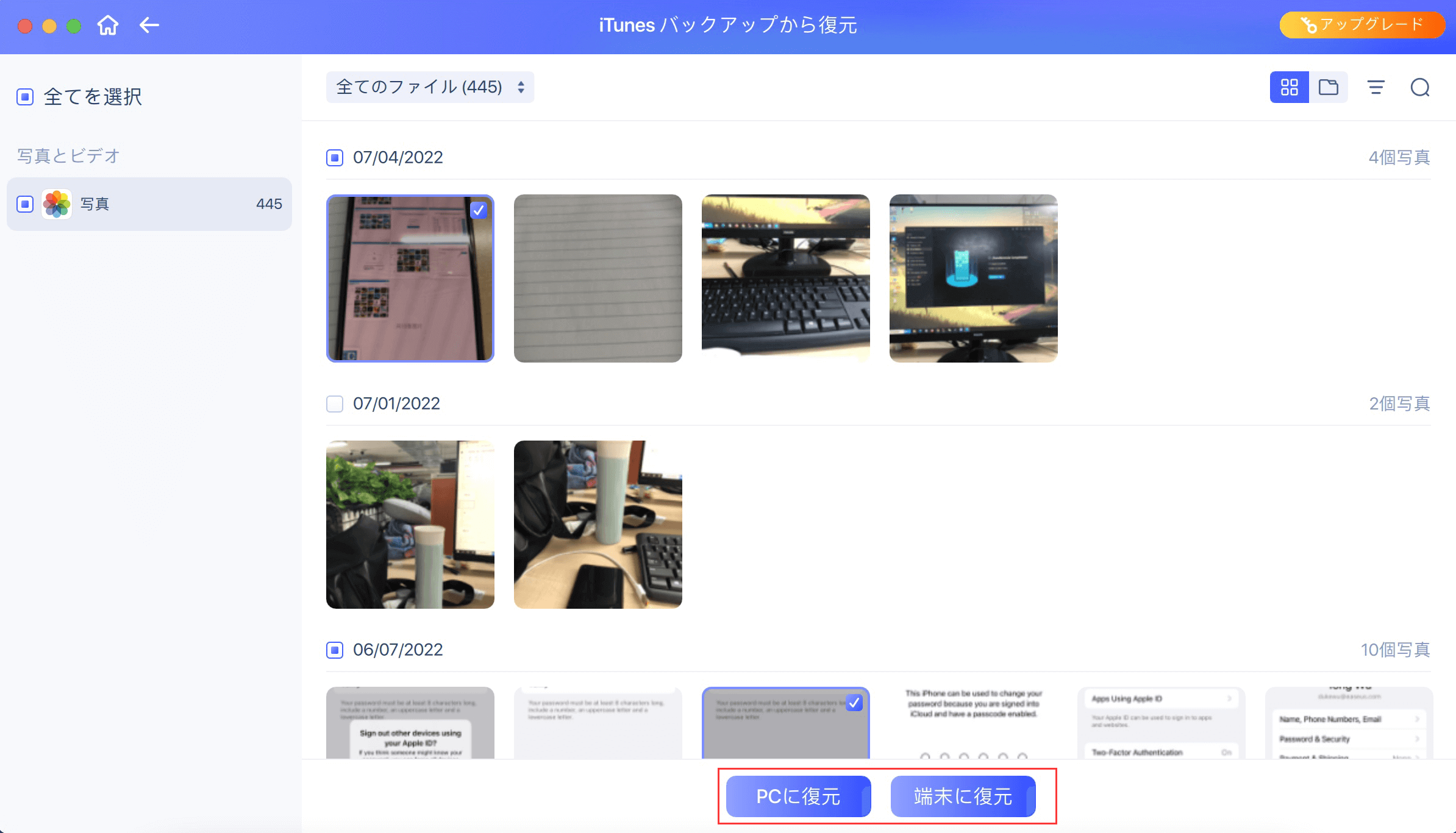This screenshot has width=1456, height=833.
Task: Click PCに復元 button
Action: pos(798,796)
